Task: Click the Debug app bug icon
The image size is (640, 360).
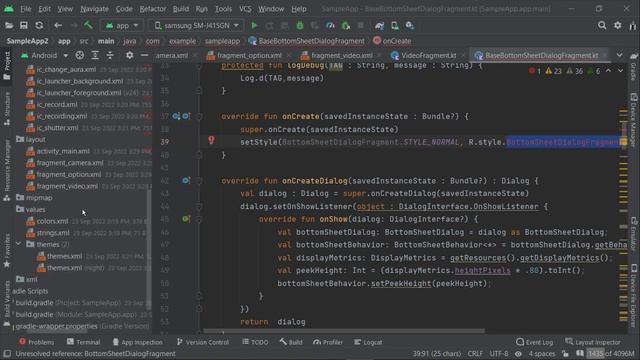Action: [300, 25]
